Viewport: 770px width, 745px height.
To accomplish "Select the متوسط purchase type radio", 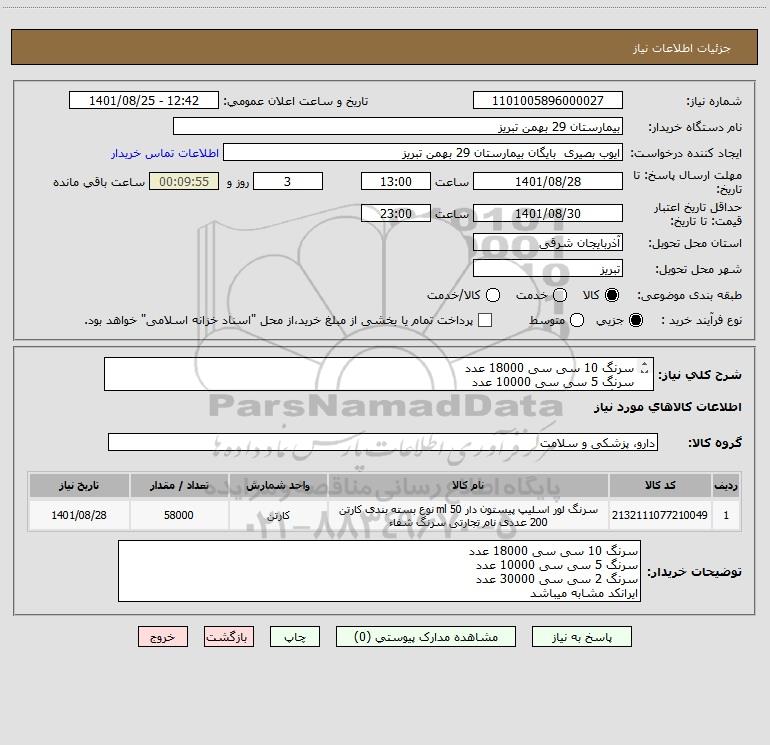I will point(577,320).
